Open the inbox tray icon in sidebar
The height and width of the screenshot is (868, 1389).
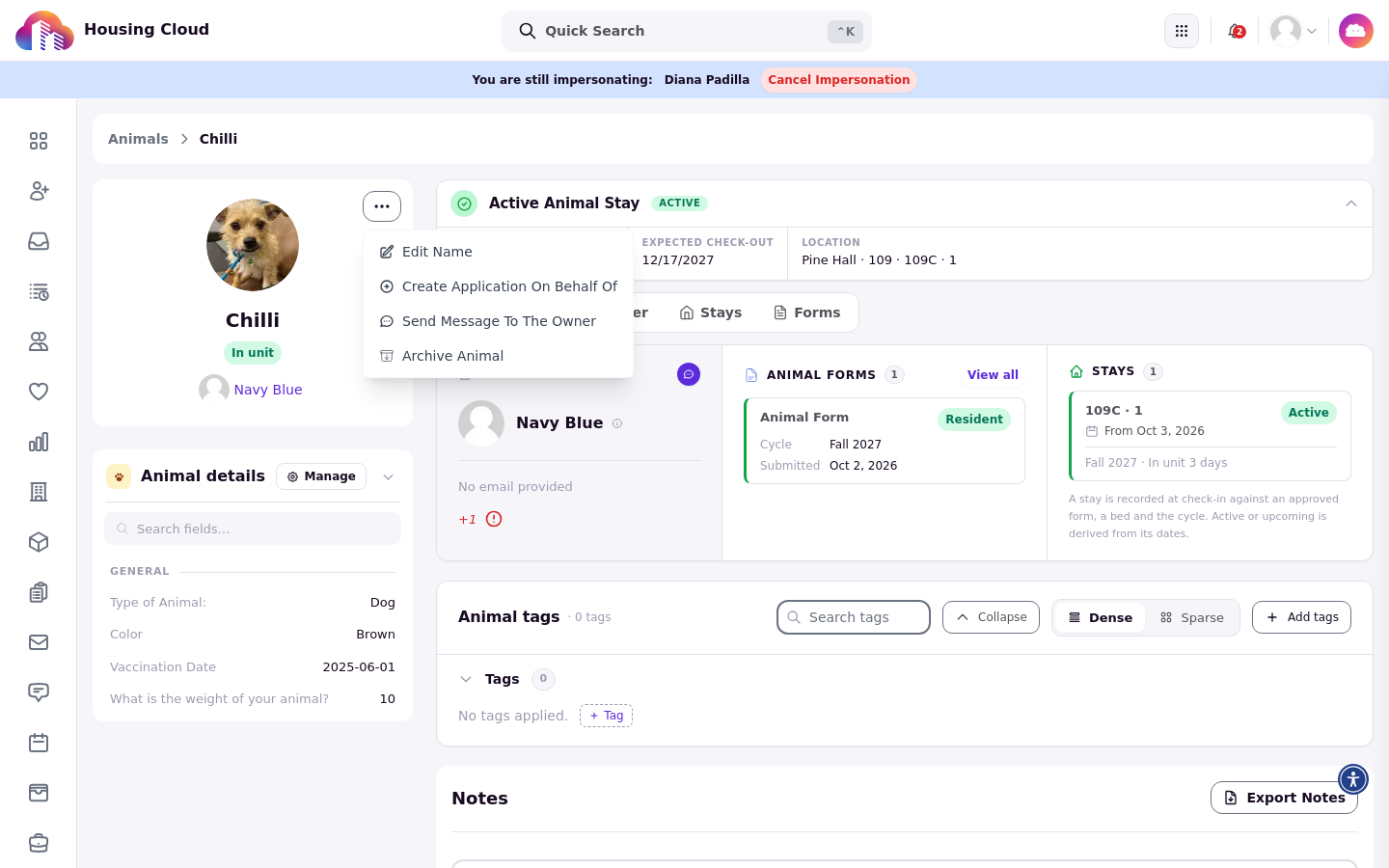pyautogui.click(x=39, y=241)
